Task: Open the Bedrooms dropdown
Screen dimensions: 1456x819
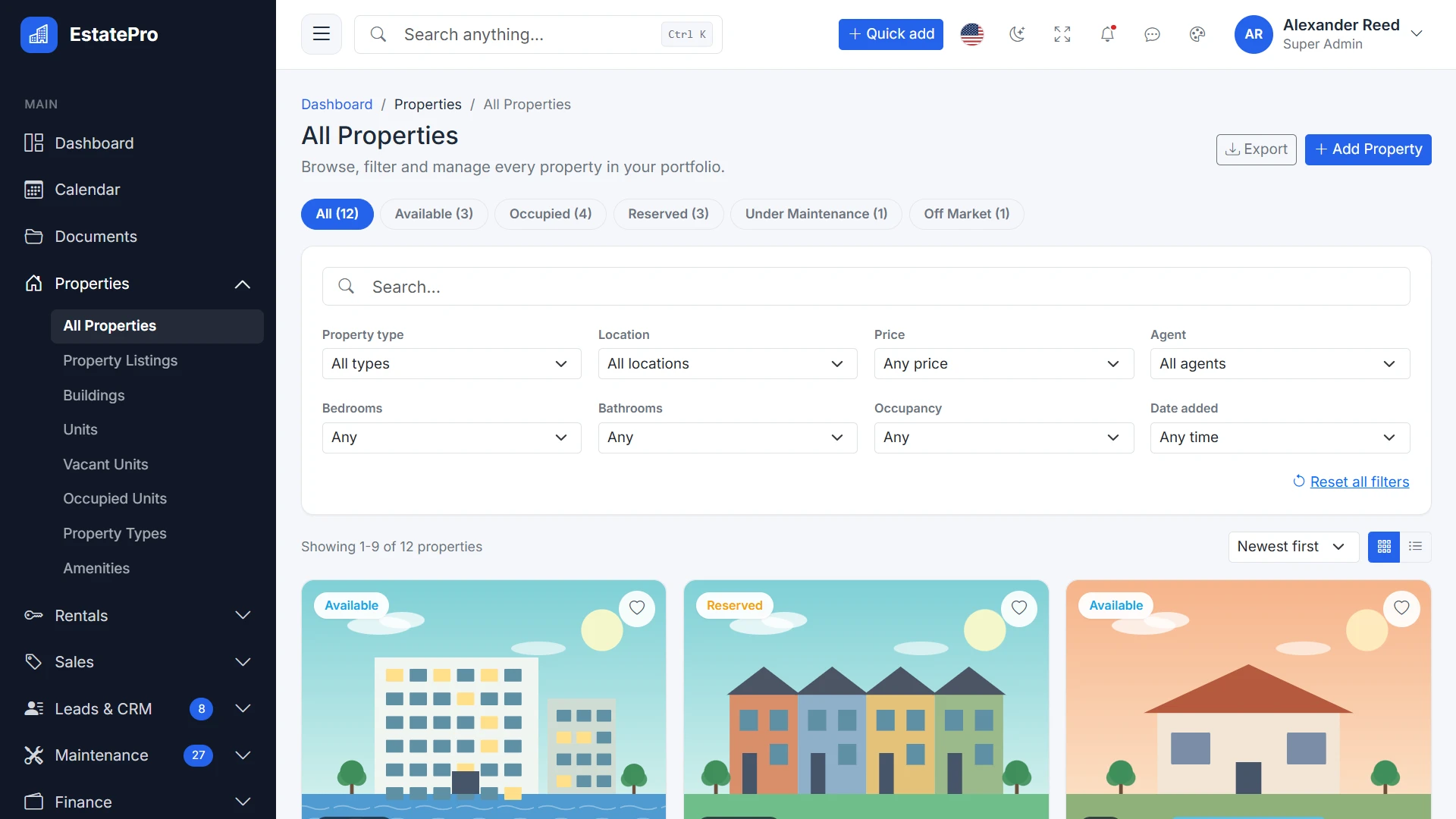Action: coord(451,438)
